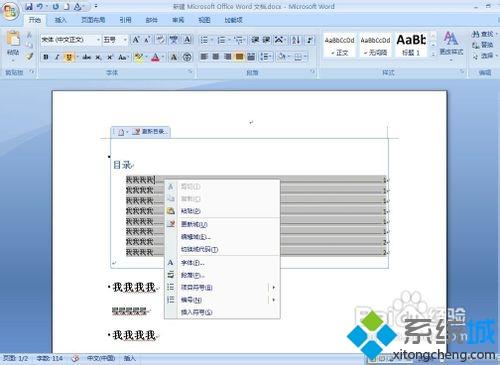Screen dimensions: 500x365
Task: Open Paragraph settings from the context menu
Action: pyautogui.click(x=222, y=275)
